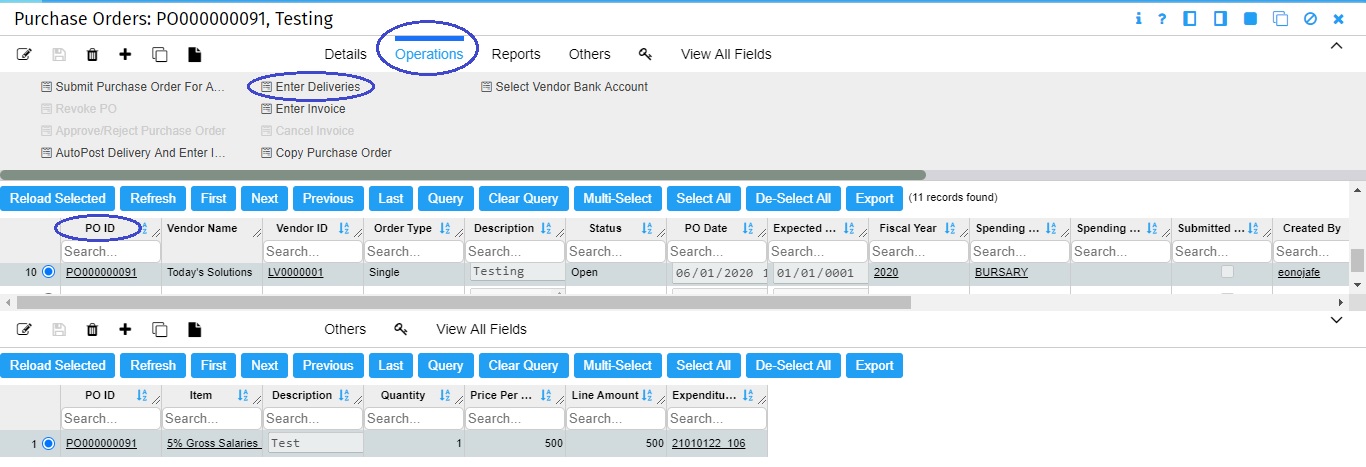Click Query in the line items grid toolbar

445,365
